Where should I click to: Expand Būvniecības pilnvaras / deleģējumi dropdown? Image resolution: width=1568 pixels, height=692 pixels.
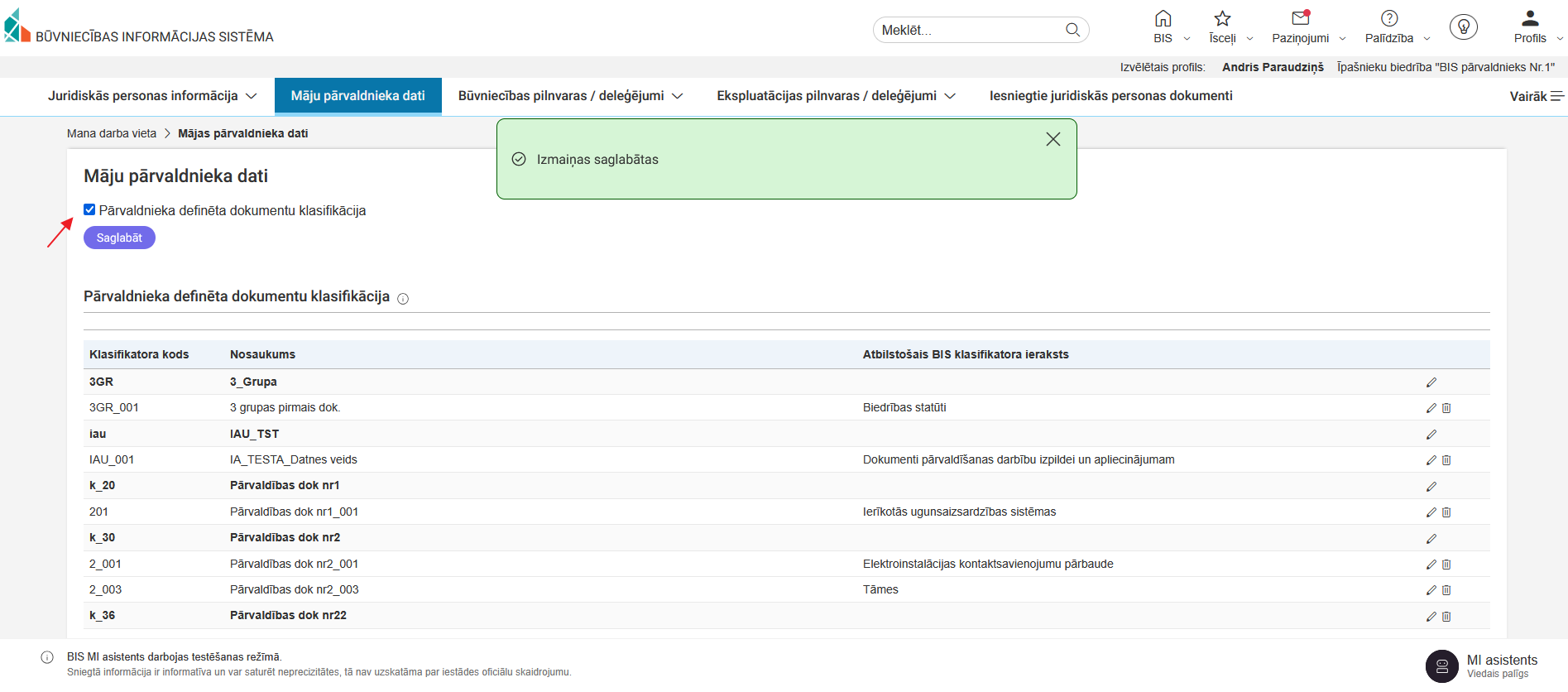click(570, 96)
